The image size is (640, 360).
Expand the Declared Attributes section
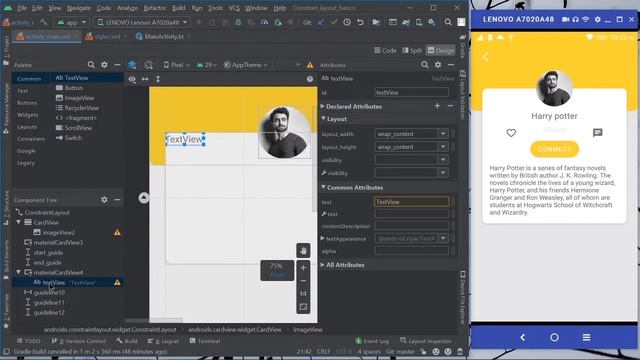pos(322,107)
